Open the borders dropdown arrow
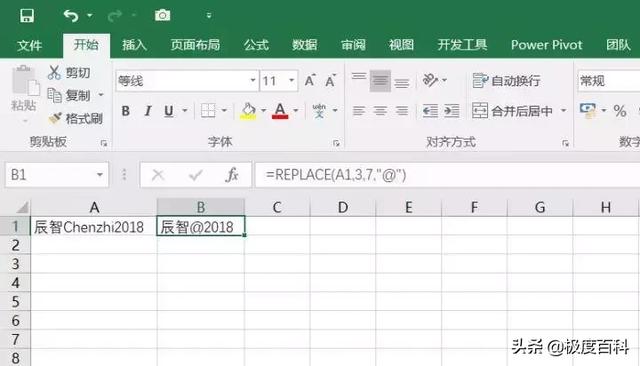Image resolution: width=640 pixels, height=366 pixels. coord(224,111)
